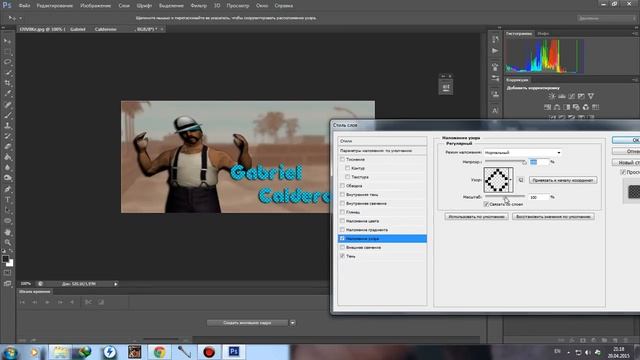The height and width of the screenshot is (360, 640).
Task: Enable the Текстура sub-effect checkbox
Action: [x=347, y=177]
